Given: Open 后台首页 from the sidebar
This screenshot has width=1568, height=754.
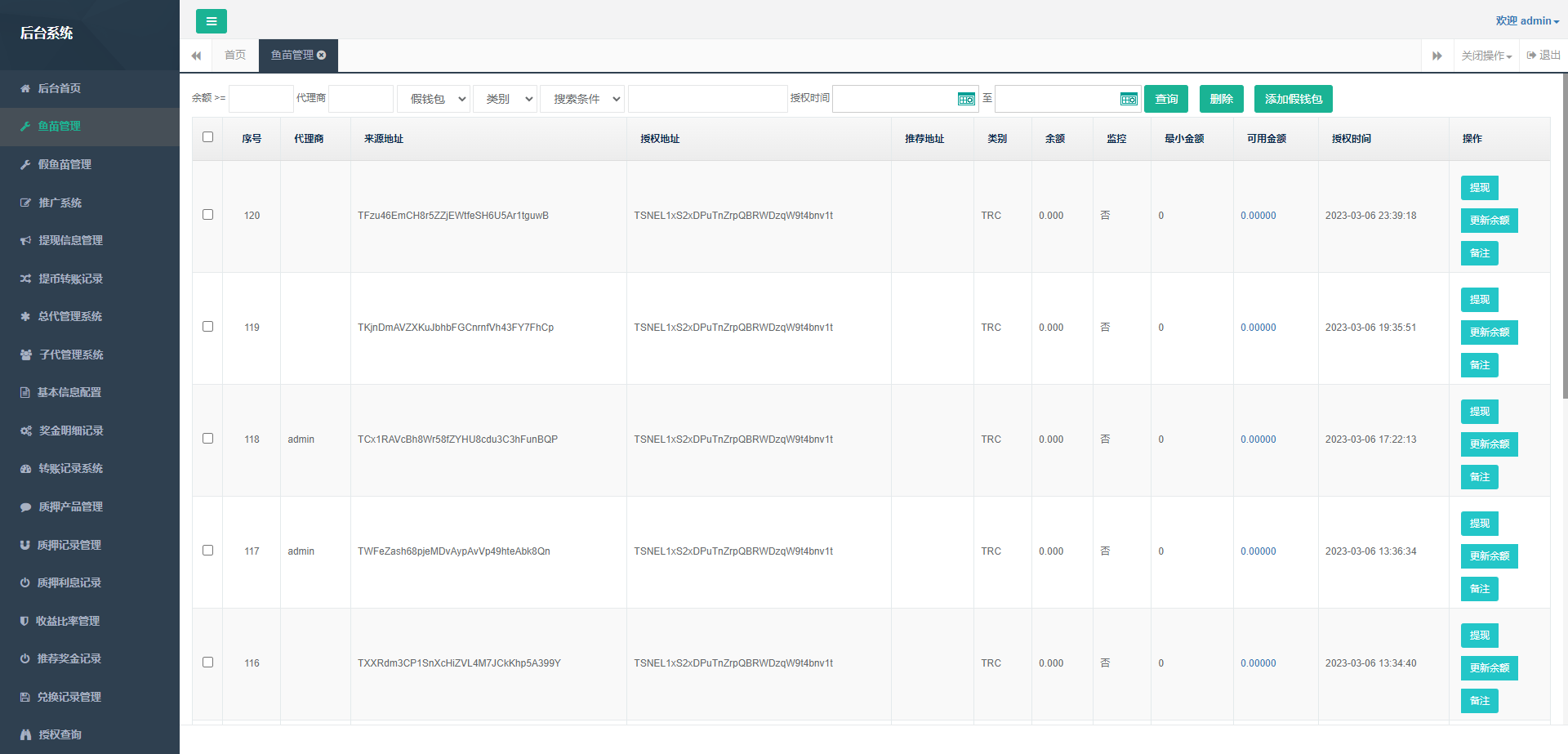Looking at the screenshot, I should coord(59,88).
